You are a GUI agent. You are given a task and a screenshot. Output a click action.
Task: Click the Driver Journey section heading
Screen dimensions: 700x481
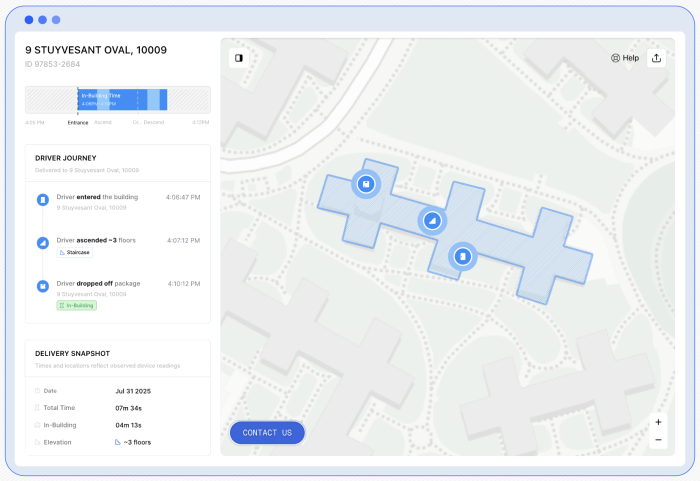[x=66, y=158]
